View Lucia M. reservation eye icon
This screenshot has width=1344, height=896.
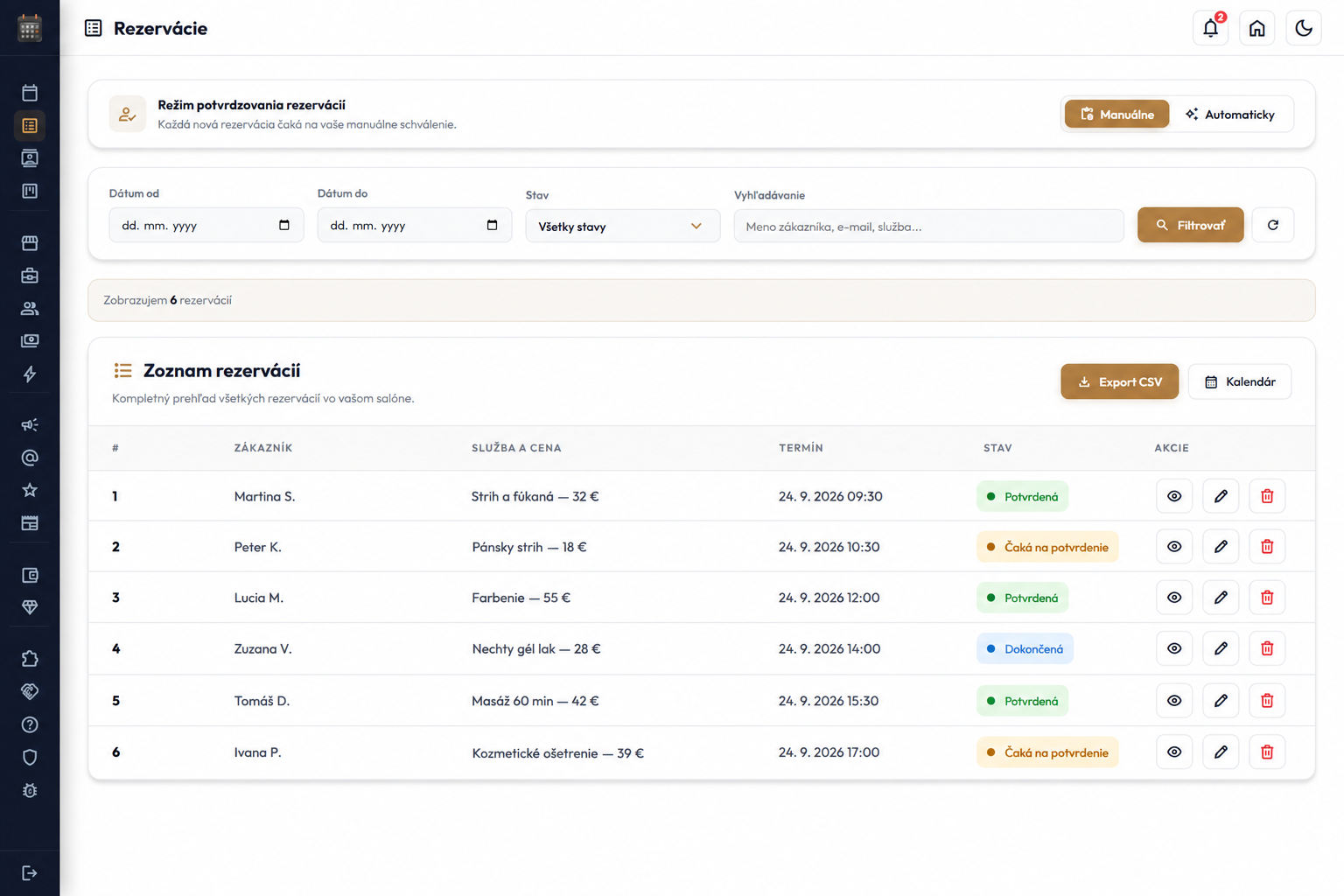click(x=1174, y=598)
